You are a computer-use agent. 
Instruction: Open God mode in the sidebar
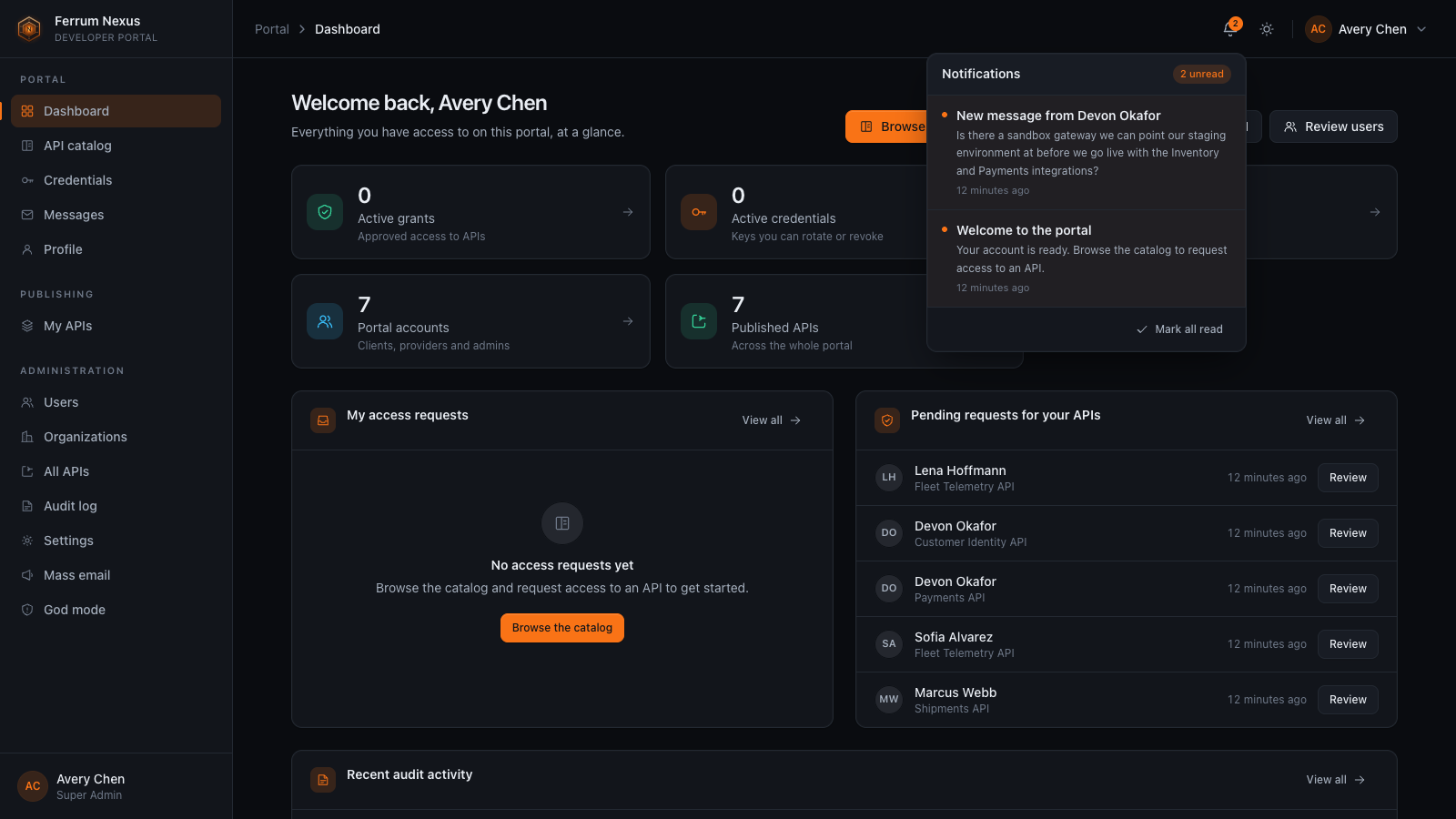pos(116,610)
